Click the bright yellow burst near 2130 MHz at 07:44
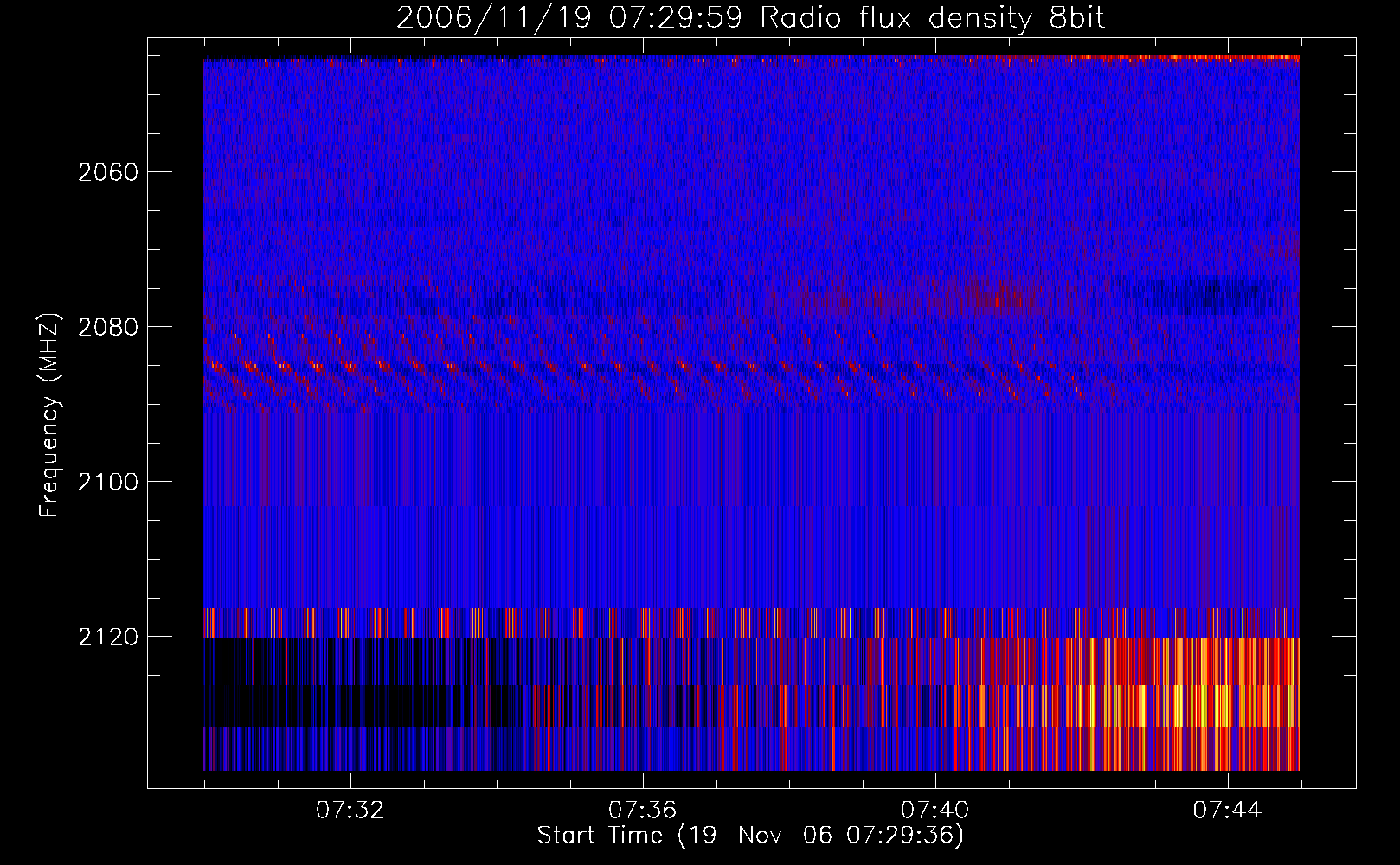Screen dimensions: 1400x865 coord(1220,705)
